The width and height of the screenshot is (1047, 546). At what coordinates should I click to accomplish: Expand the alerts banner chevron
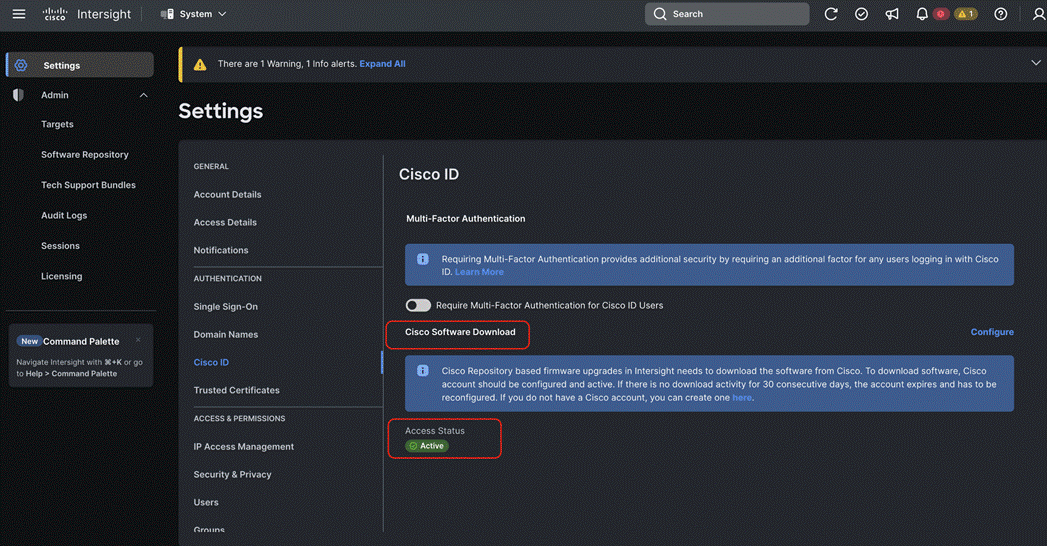(x=1035, y=63)
